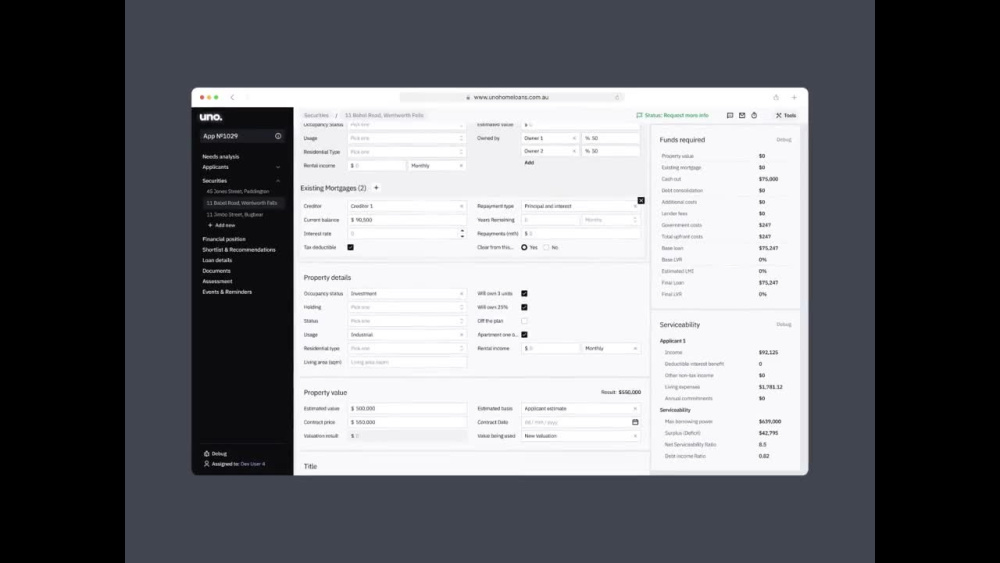Clear Investment occupancy status
The width and height of the screenshot is (1000, 563).
[x=461, y=294]
